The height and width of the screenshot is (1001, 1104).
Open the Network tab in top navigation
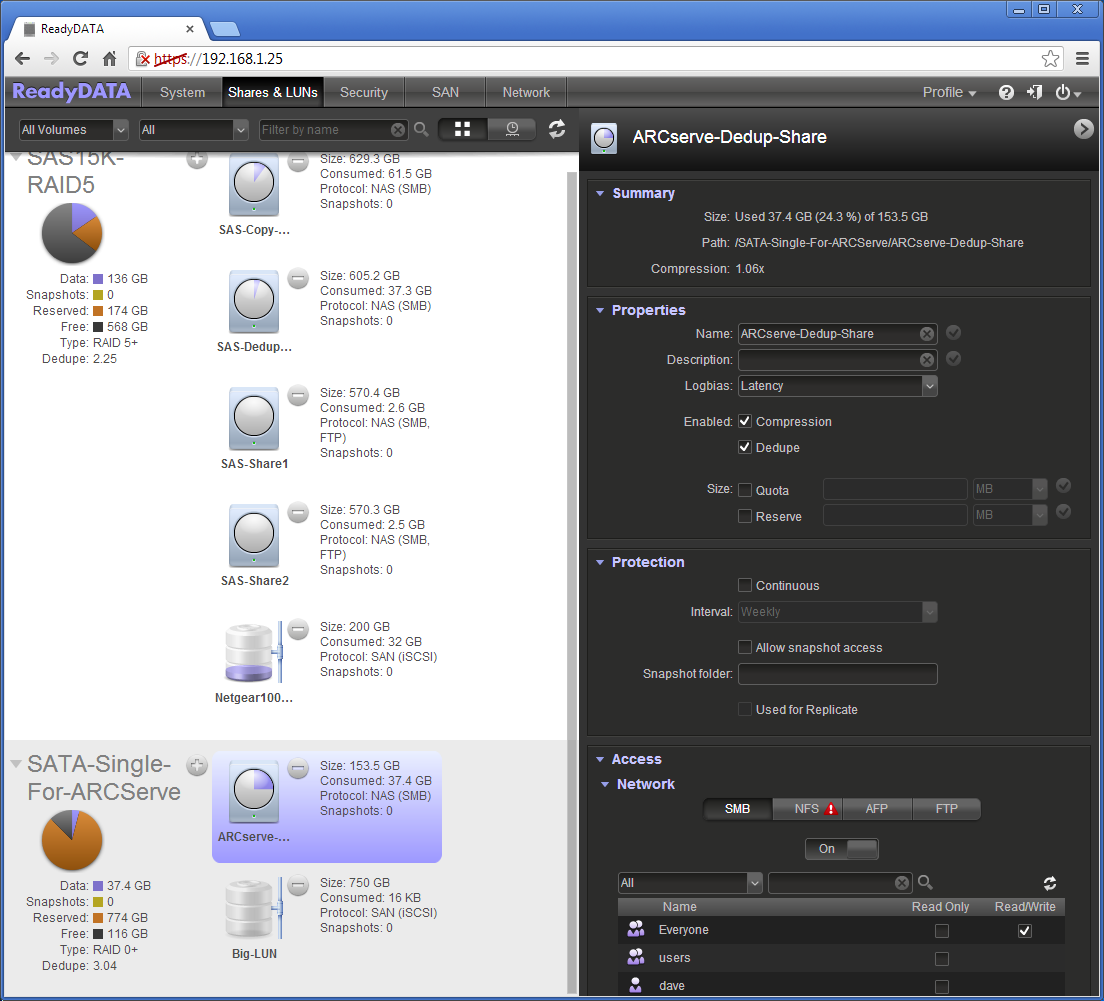click(x=526, y=92)
